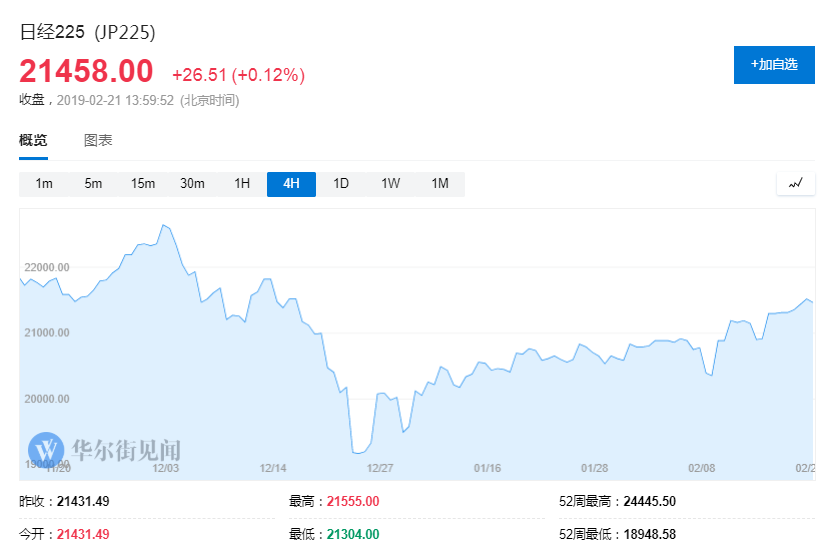
Task: Select the 1m interval
Action: click(44, 184)
